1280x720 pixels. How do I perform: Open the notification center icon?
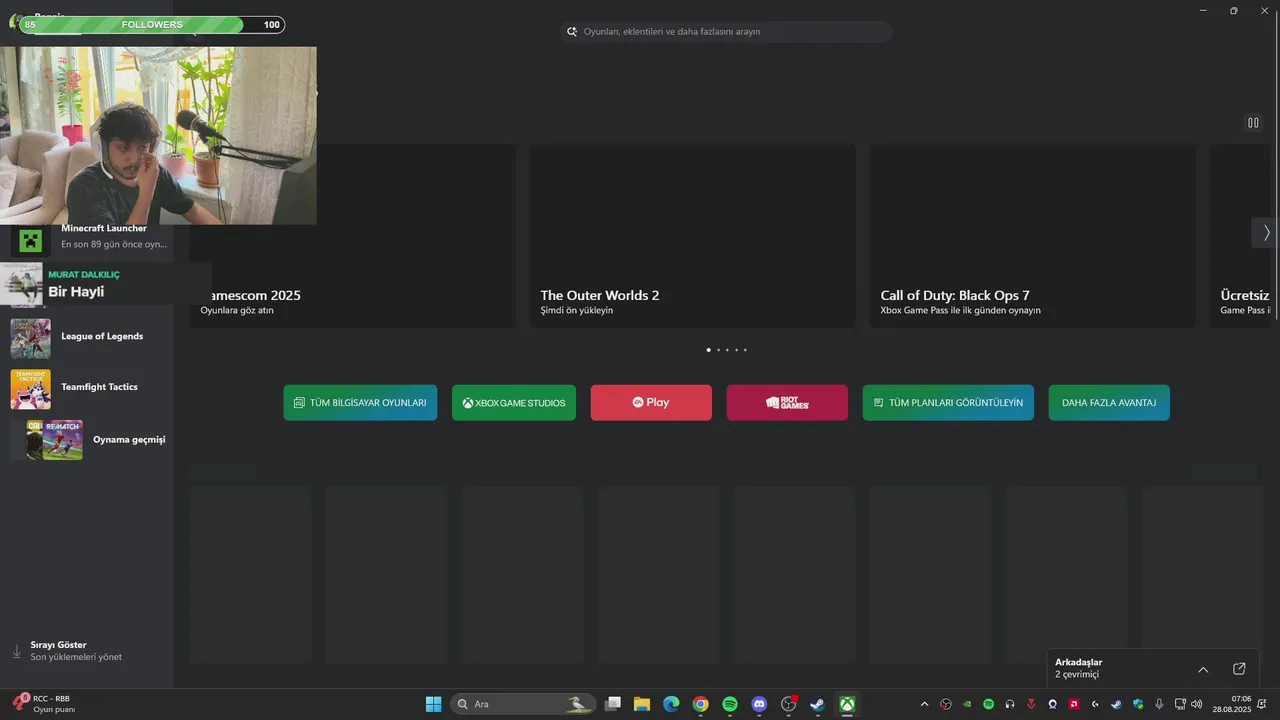(1263, 704)
